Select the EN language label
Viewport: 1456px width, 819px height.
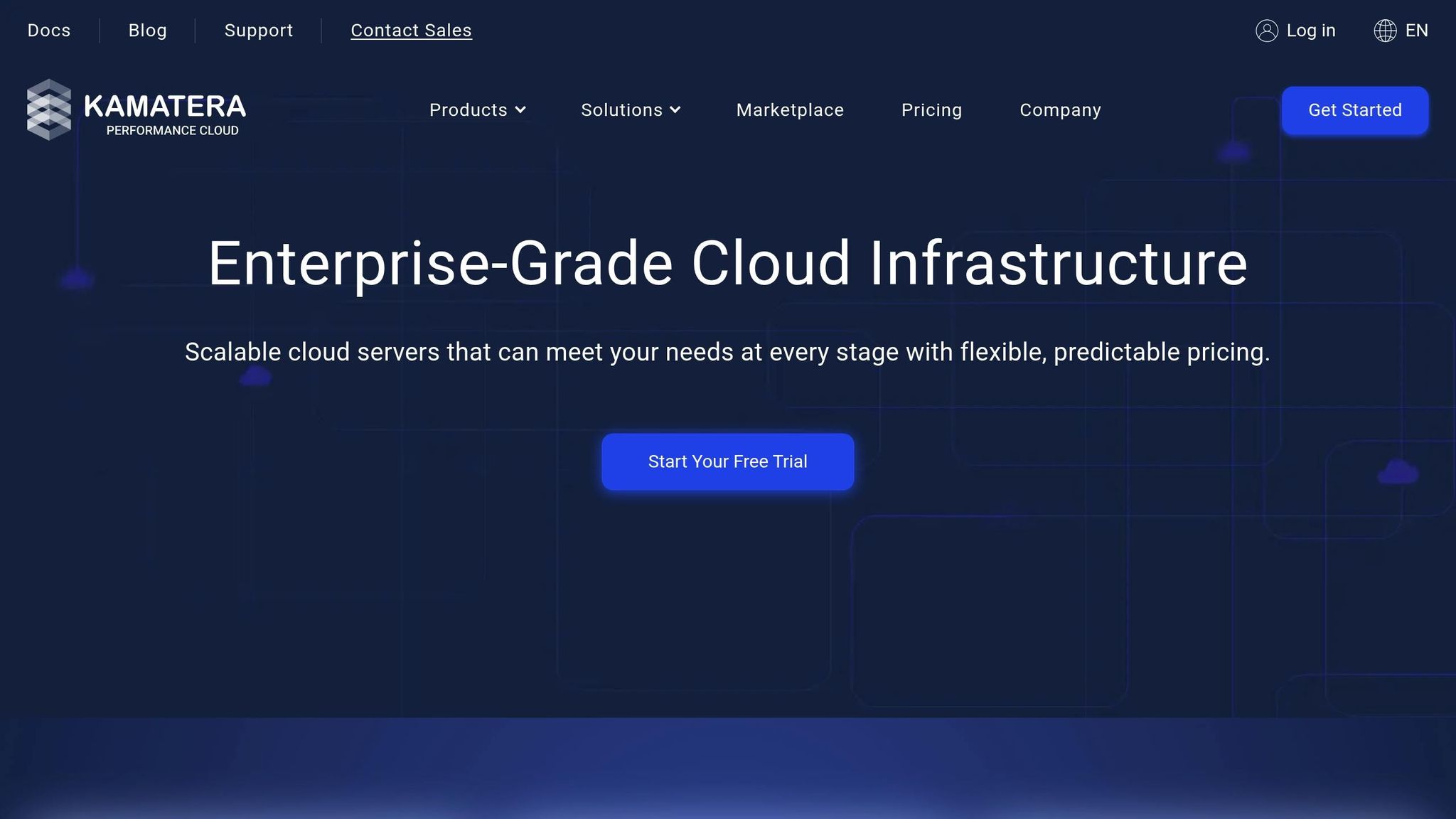[1416, 31]
